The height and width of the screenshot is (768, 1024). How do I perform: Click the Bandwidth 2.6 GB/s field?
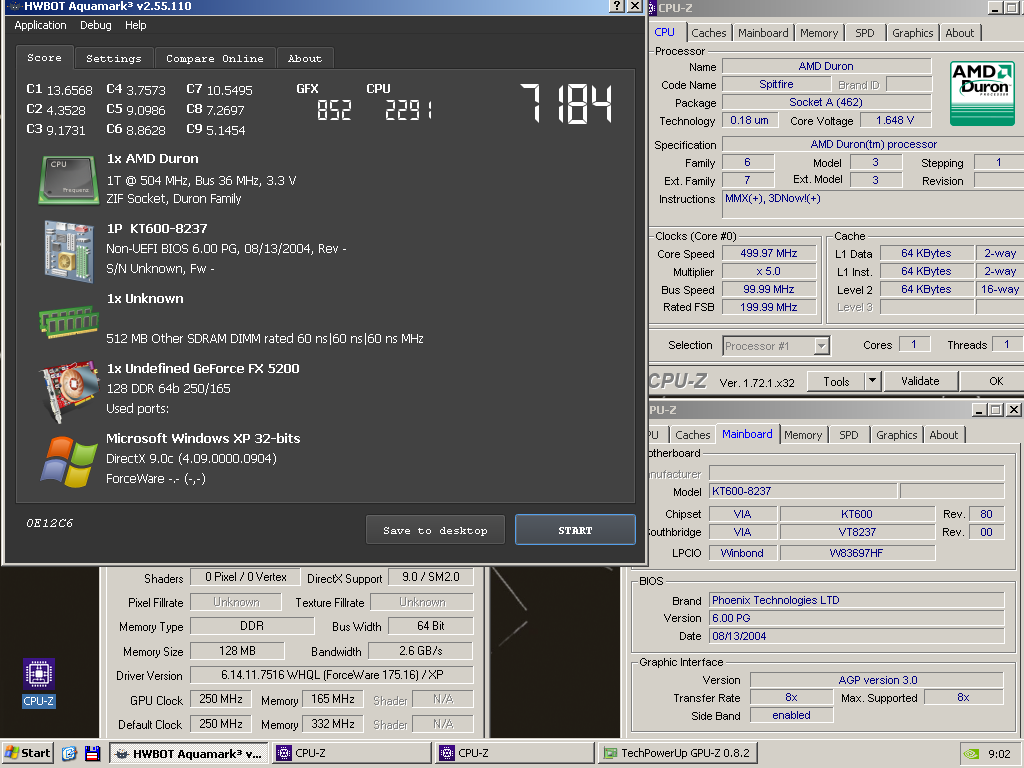point(421,651)
